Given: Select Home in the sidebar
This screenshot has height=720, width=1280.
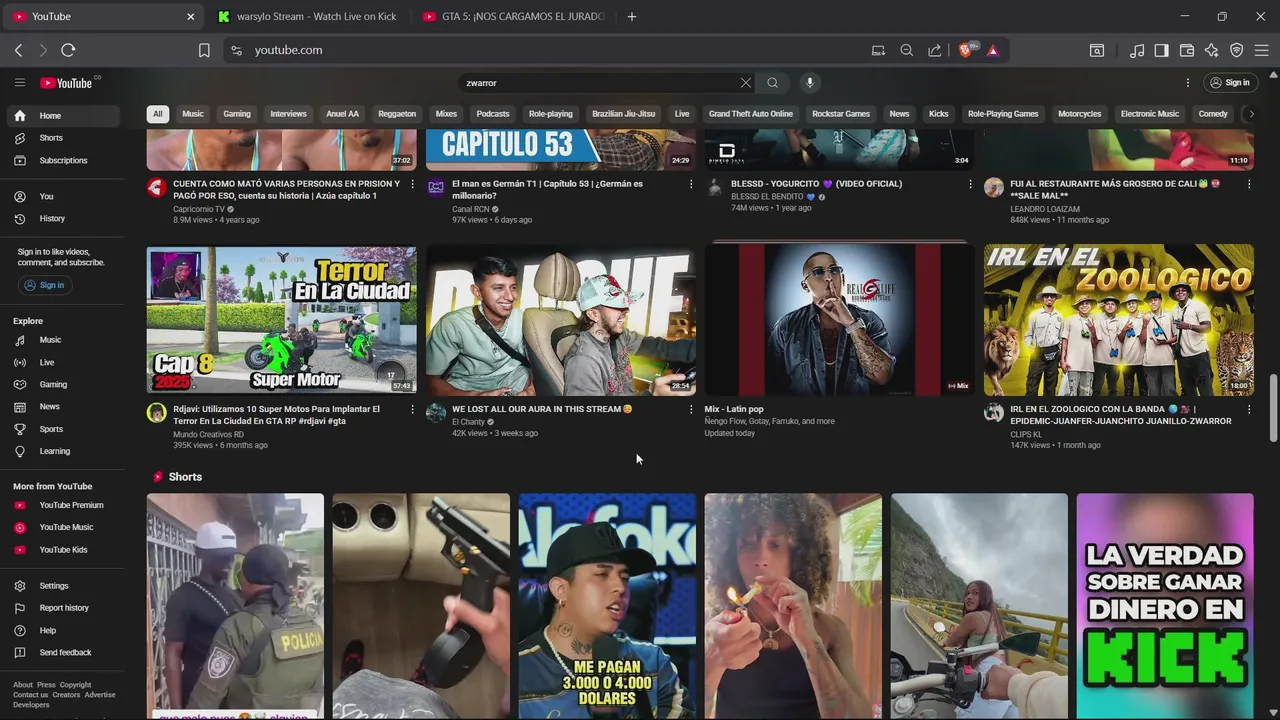Looking at the screenshot, I should tap(62, 116).
